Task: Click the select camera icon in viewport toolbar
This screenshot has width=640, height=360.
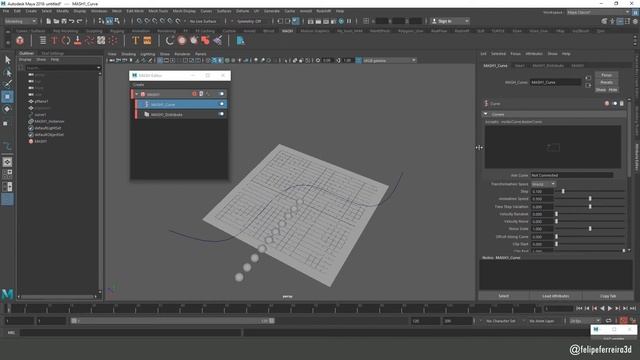Action: pos(111,60)
